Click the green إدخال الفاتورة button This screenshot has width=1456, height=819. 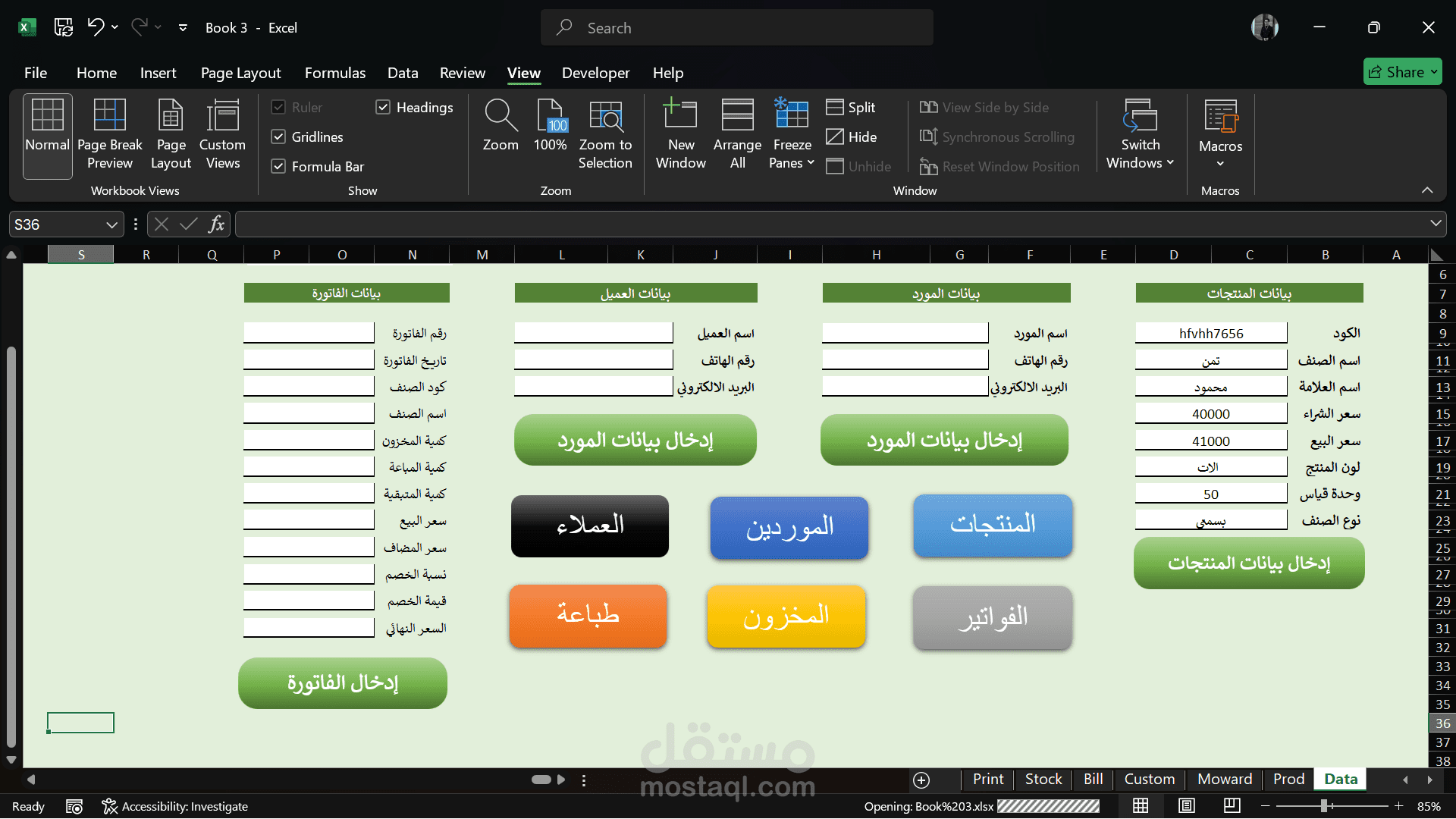pos(343,682)
